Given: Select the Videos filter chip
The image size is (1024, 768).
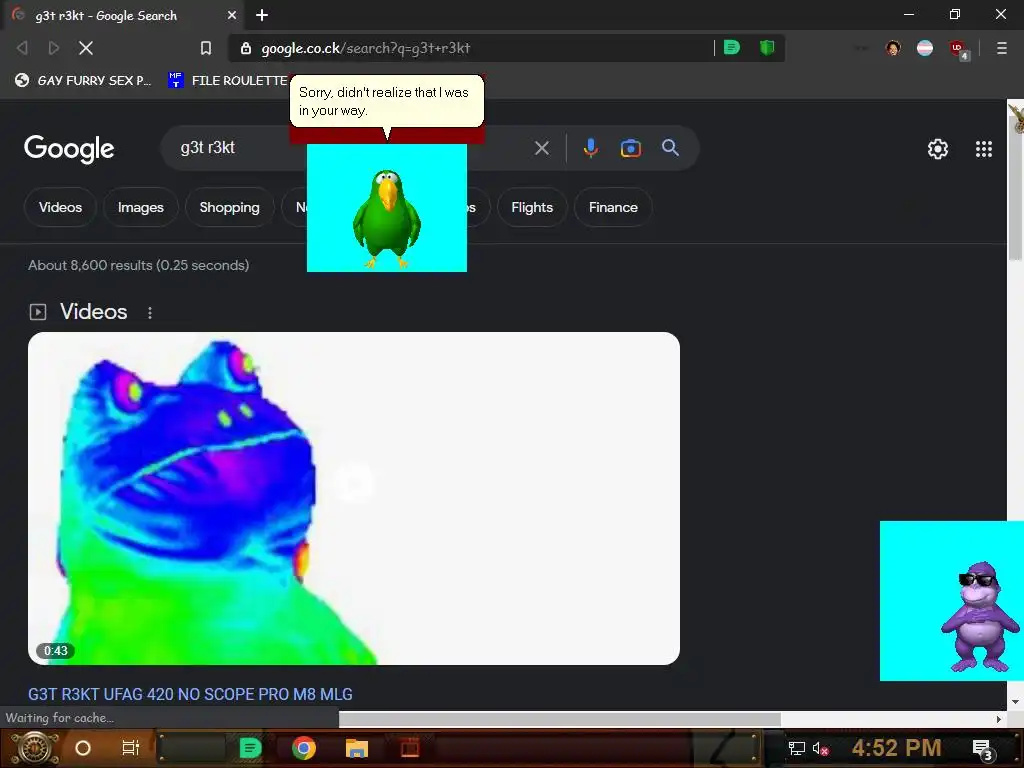Looking at the screenshot, I should 60,207.
